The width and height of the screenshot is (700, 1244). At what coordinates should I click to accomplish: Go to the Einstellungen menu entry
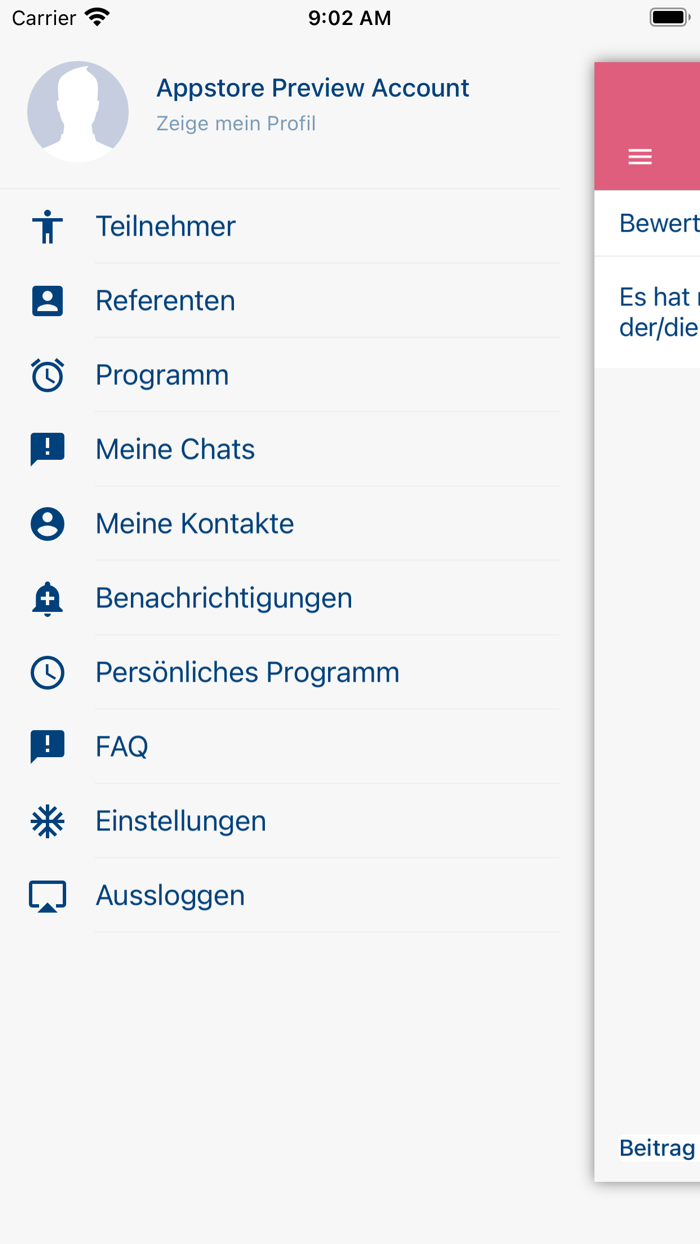tap(181, 821)
